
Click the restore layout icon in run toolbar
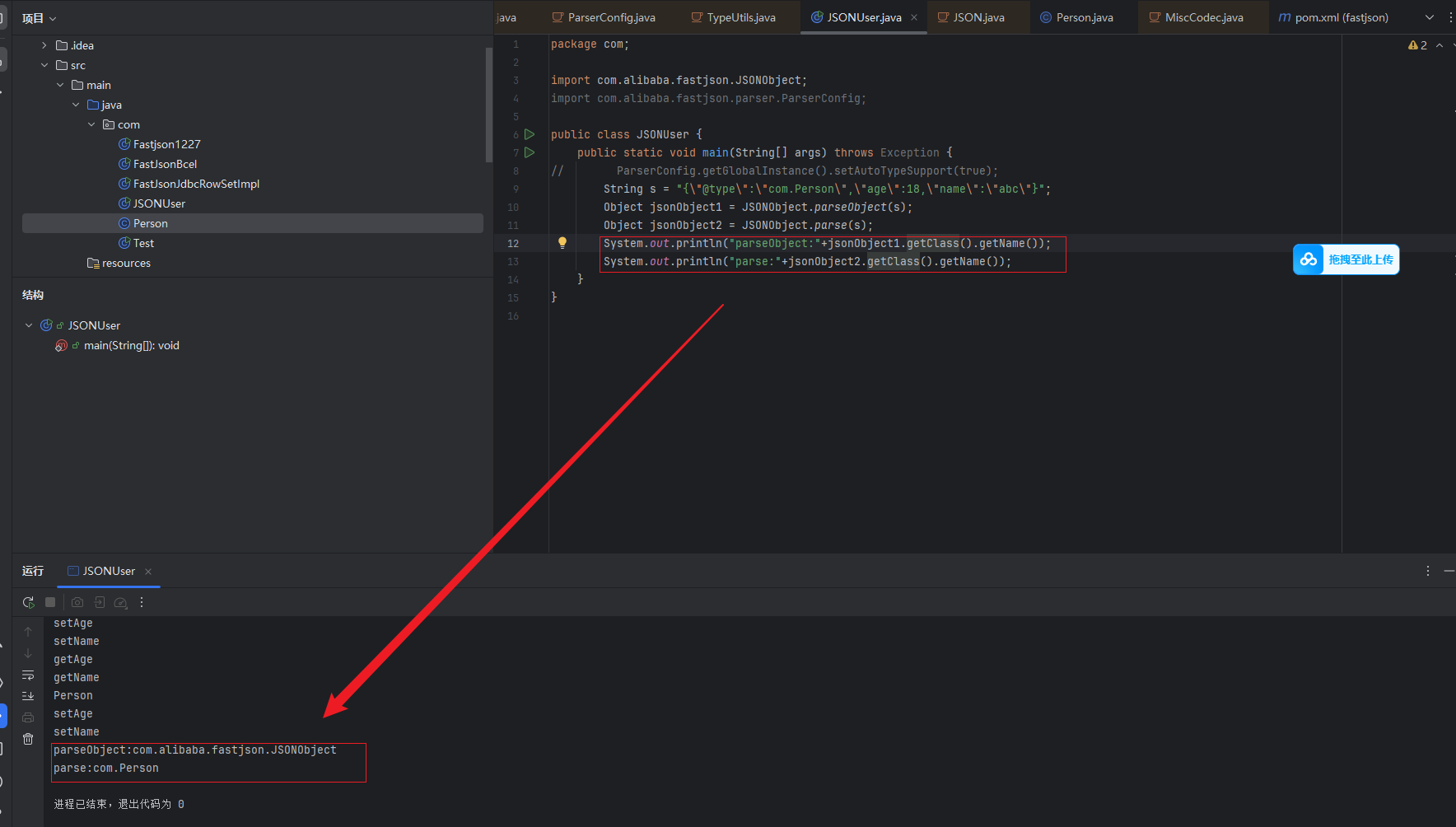click(100, 602)
